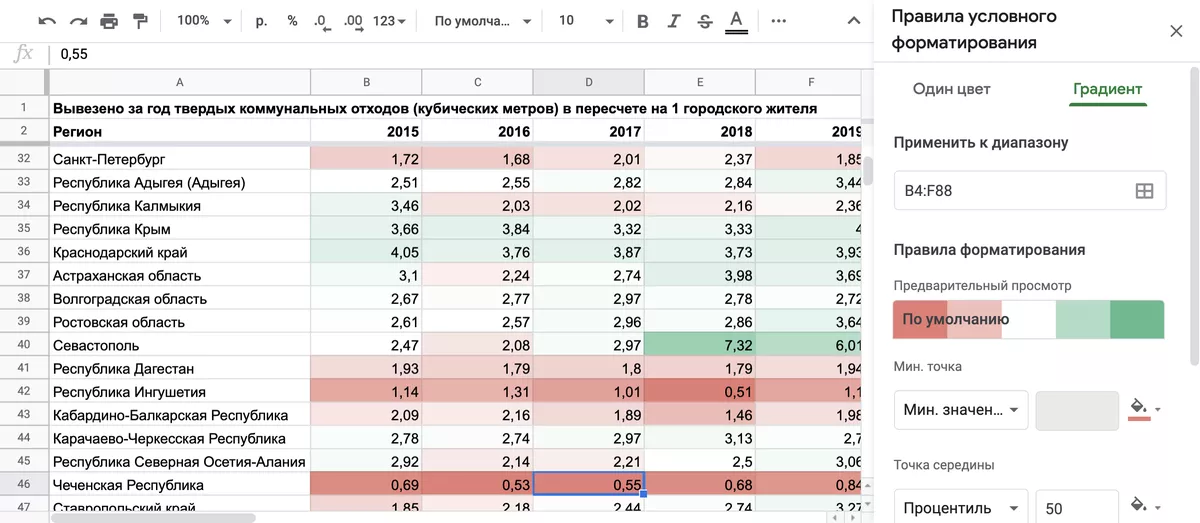Viewport: 1200px width, 523px height.
Task: Collapse the toolbar with the chevron
Action: click(853, 21)
